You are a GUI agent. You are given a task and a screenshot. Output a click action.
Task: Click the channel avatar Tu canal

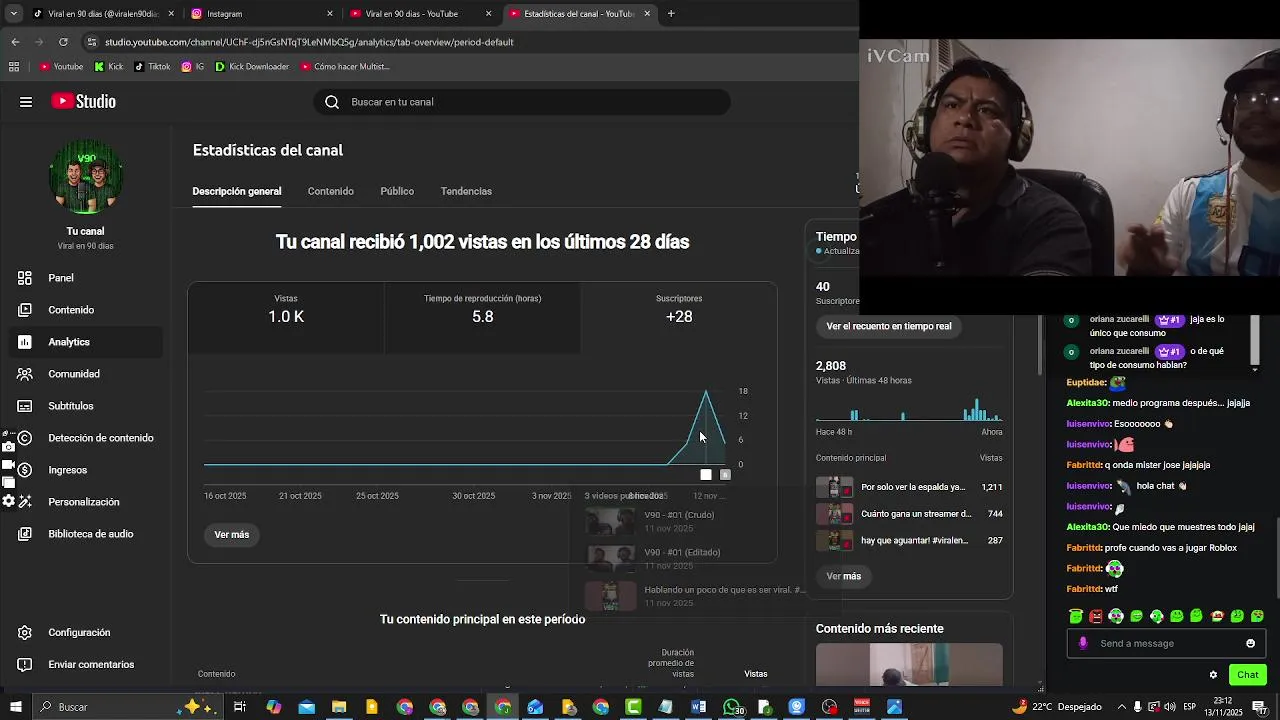tap(86, 177)
